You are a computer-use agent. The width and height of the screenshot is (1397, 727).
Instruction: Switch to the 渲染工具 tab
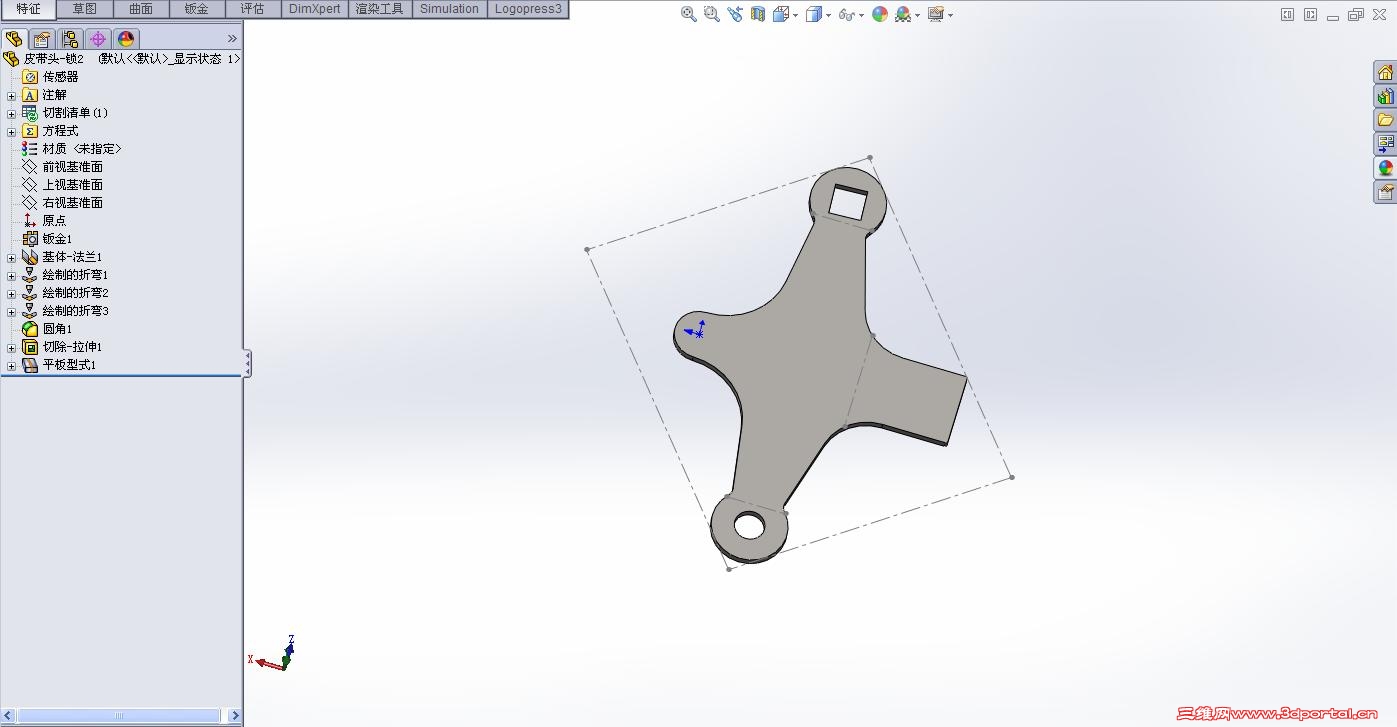pyautogui.click(x=380, y=9)
